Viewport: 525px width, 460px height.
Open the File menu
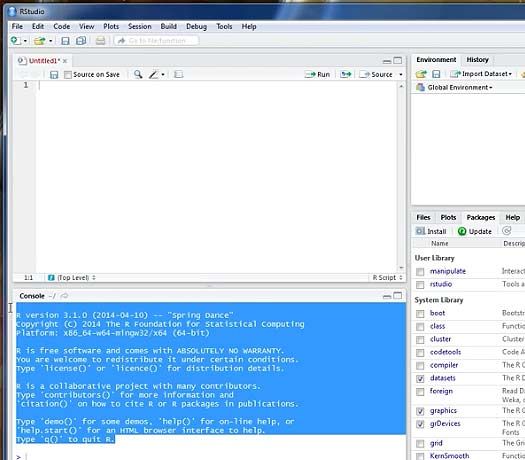point(17,26)
